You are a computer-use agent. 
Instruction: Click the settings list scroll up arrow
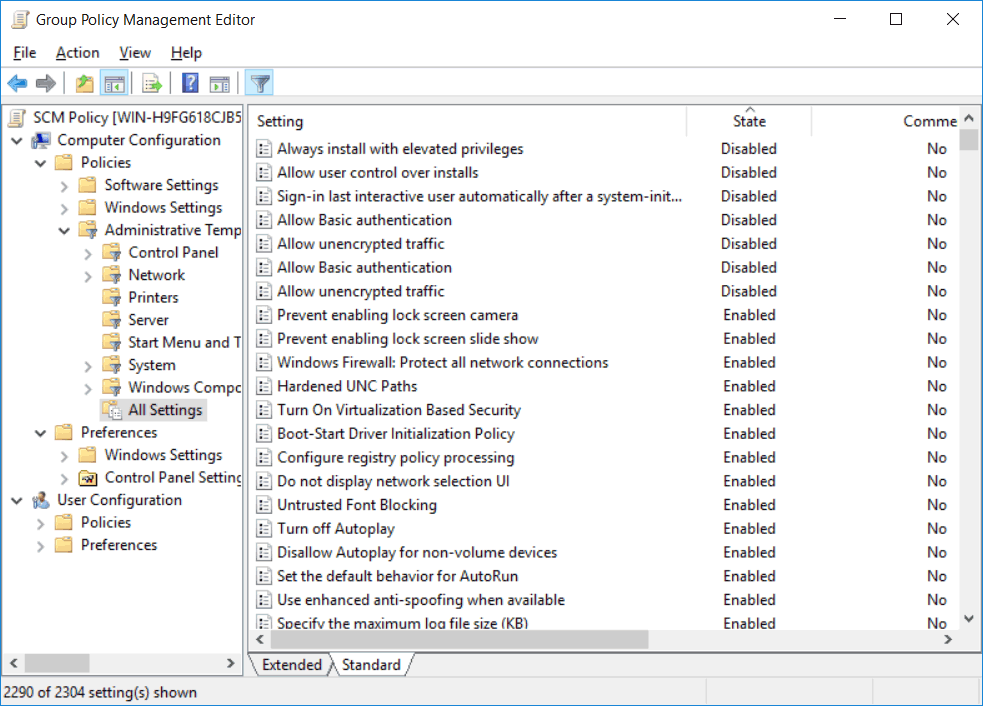pos(969,118)
